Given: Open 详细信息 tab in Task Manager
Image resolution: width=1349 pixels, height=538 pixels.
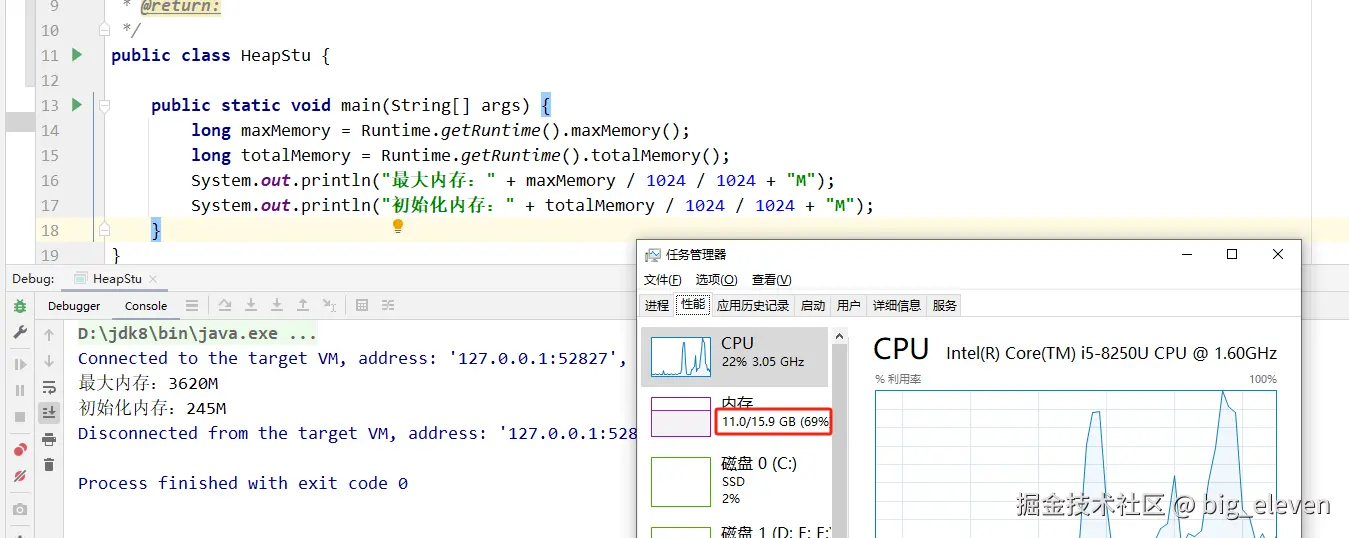Looking at the screenshot, I should (x=897, y=305).
